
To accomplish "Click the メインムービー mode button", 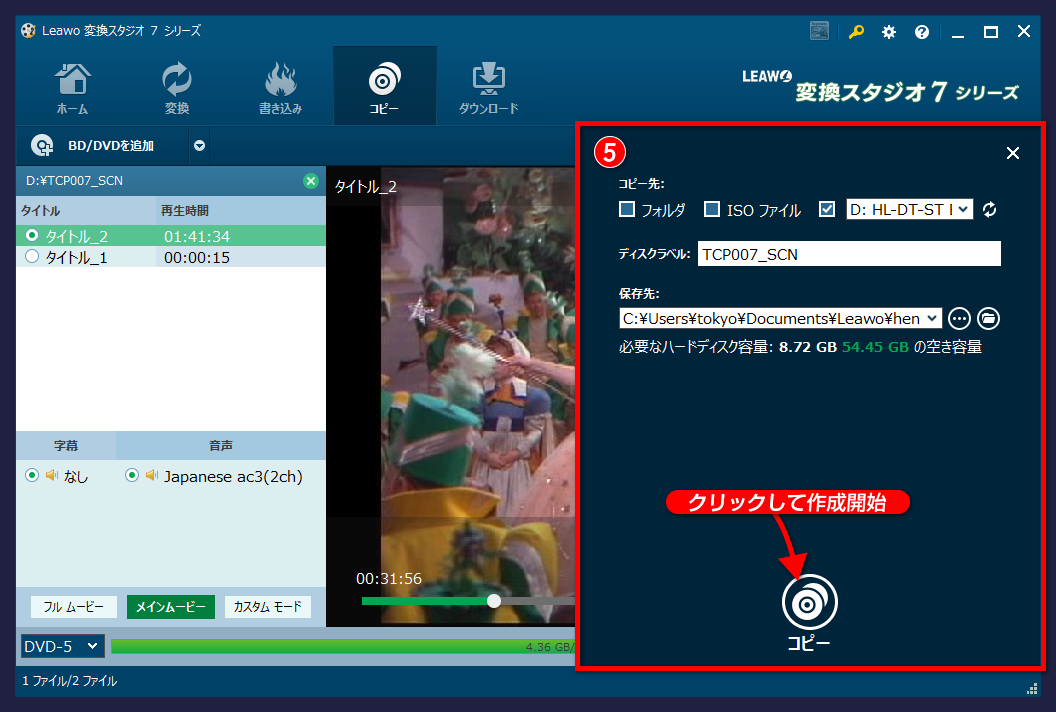I will click(x=170, y=607).
